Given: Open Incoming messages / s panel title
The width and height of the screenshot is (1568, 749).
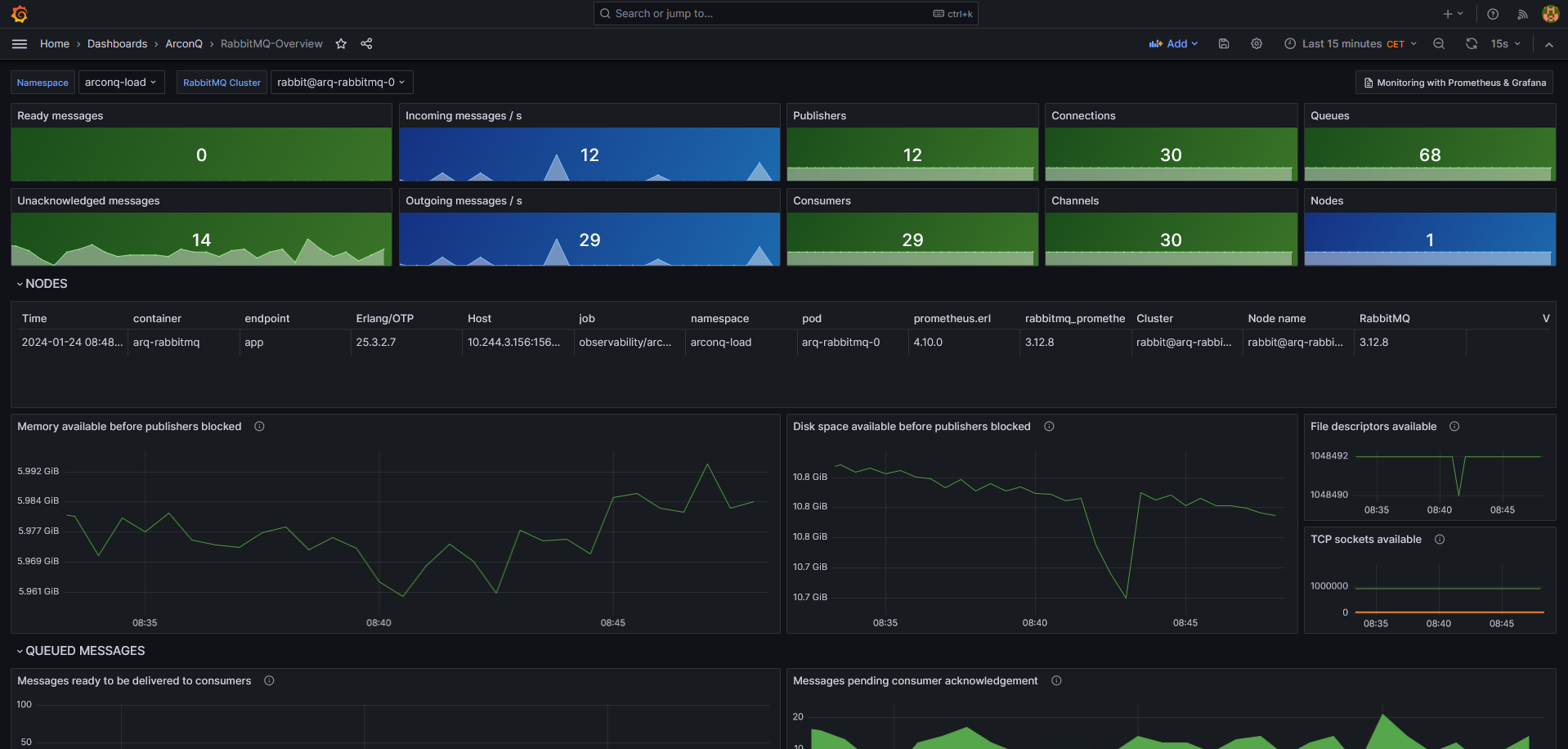Looking at the screenshot, I should [x=464, y=116].
